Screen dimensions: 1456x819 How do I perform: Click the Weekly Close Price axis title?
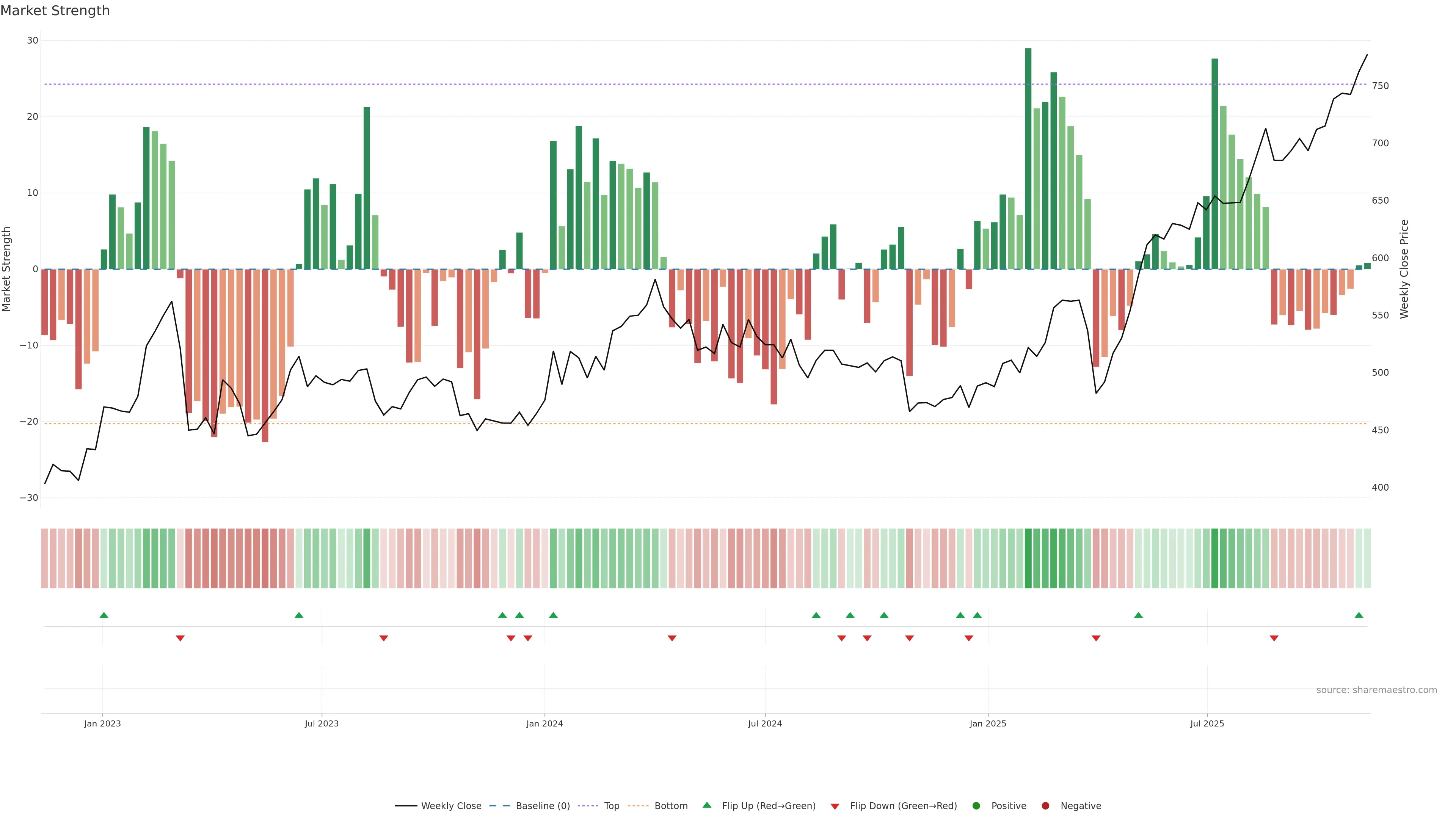coord(1404,269)
